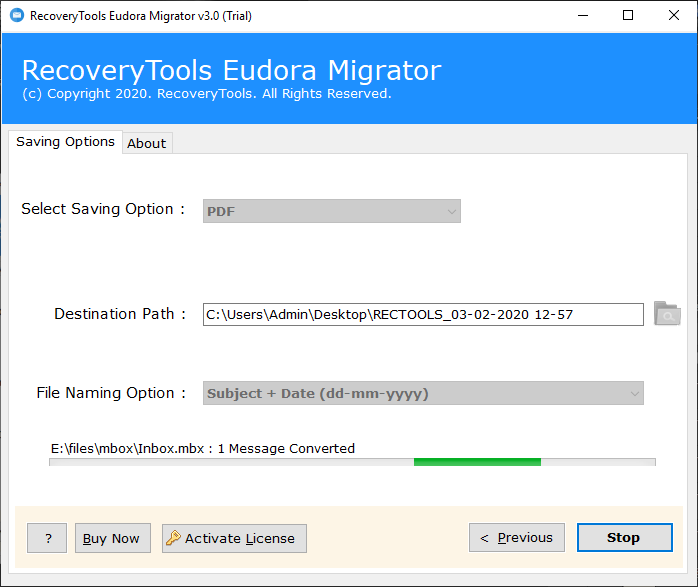Image resolution: width=698 pixels, height=587 pixels.
Task: Click the RecoveryTools app icon in title bar
Action: point(17,15)
